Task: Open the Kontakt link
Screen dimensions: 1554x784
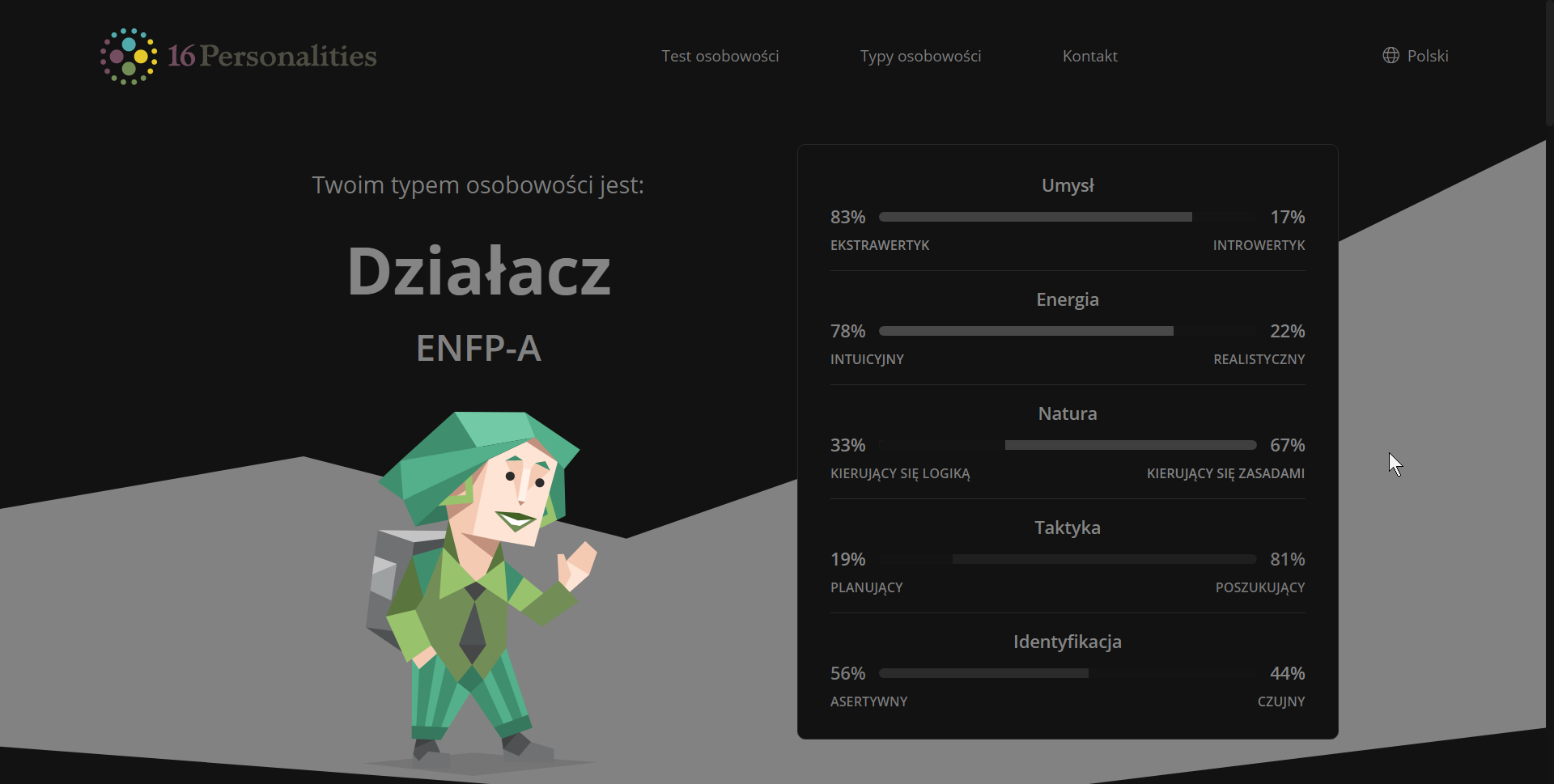Action: (1089, 56)
